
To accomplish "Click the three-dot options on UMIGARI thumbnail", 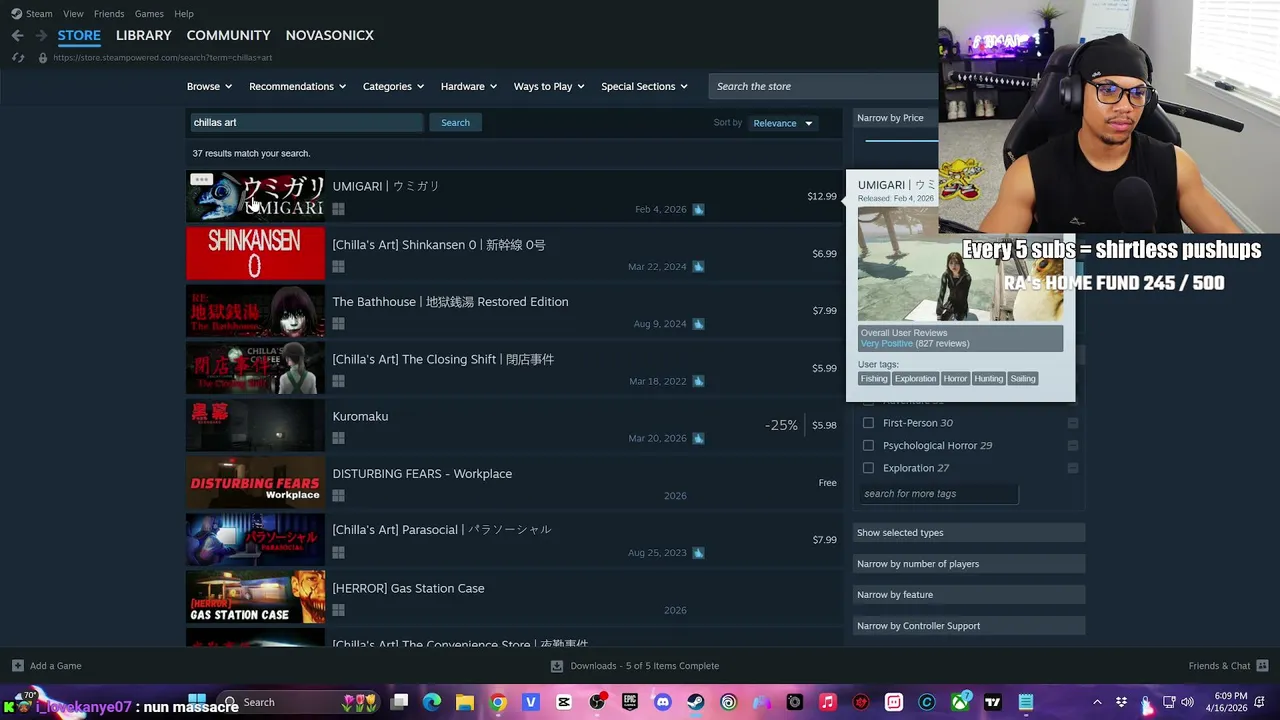I will [201, 180].
